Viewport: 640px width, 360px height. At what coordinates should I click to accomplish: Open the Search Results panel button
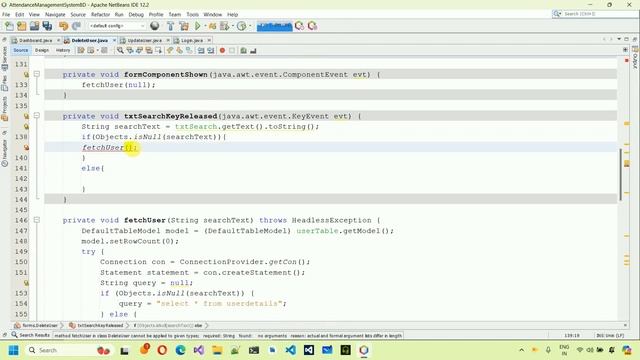tap(30, 335)
